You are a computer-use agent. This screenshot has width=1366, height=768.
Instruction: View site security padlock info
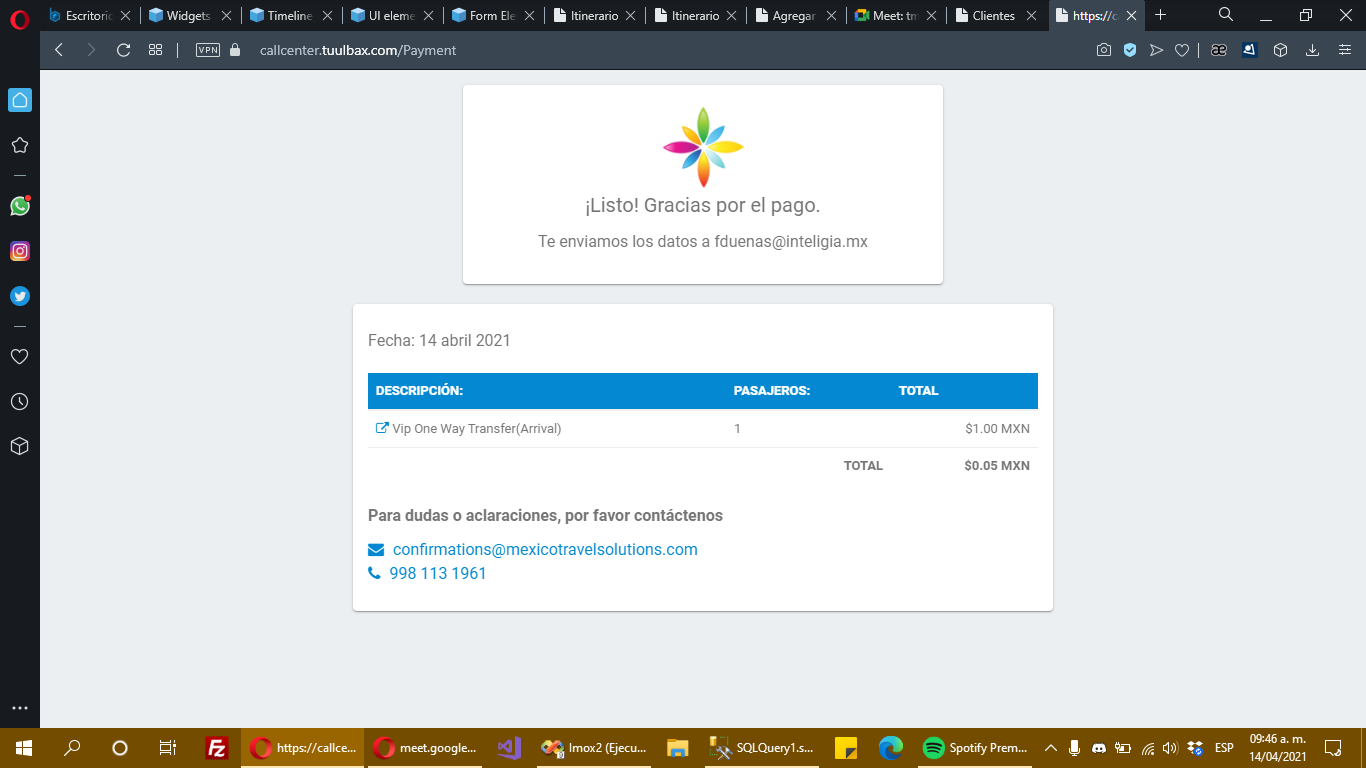pyautogui.click(x=235, y=50)
